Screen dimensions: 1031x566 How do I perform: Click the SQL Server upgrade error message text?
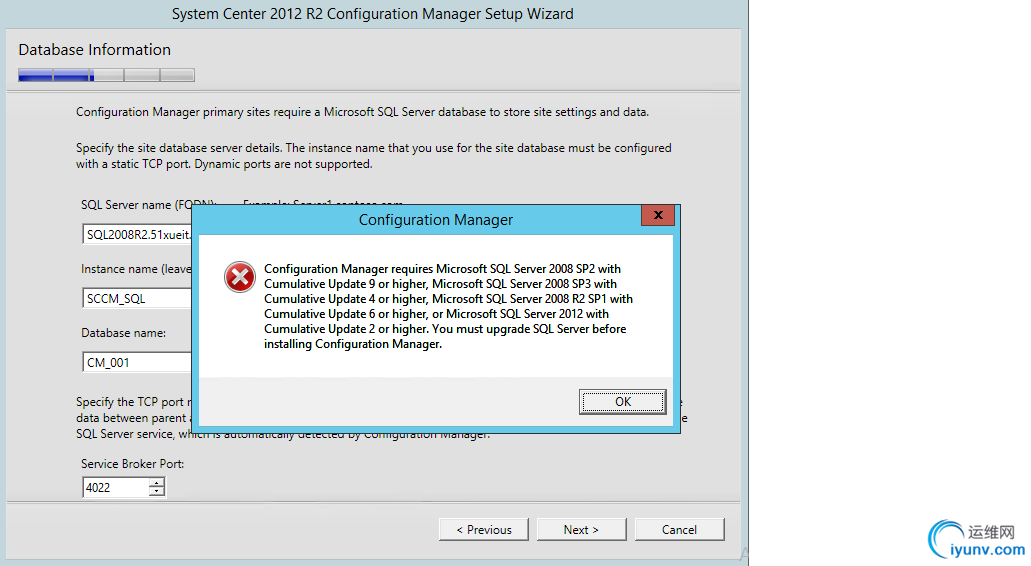(x=447, y=306)
